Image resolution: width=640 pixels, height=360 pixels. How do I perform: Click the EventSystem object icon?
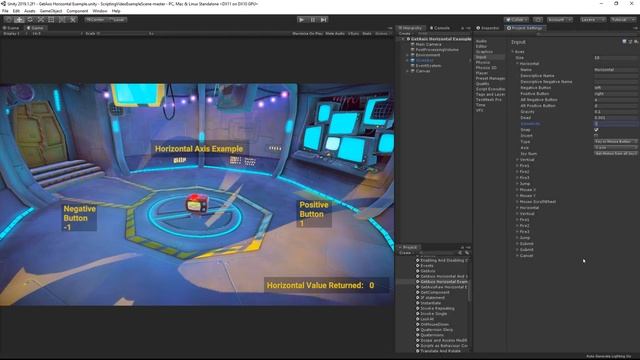[x=413, y=65]
